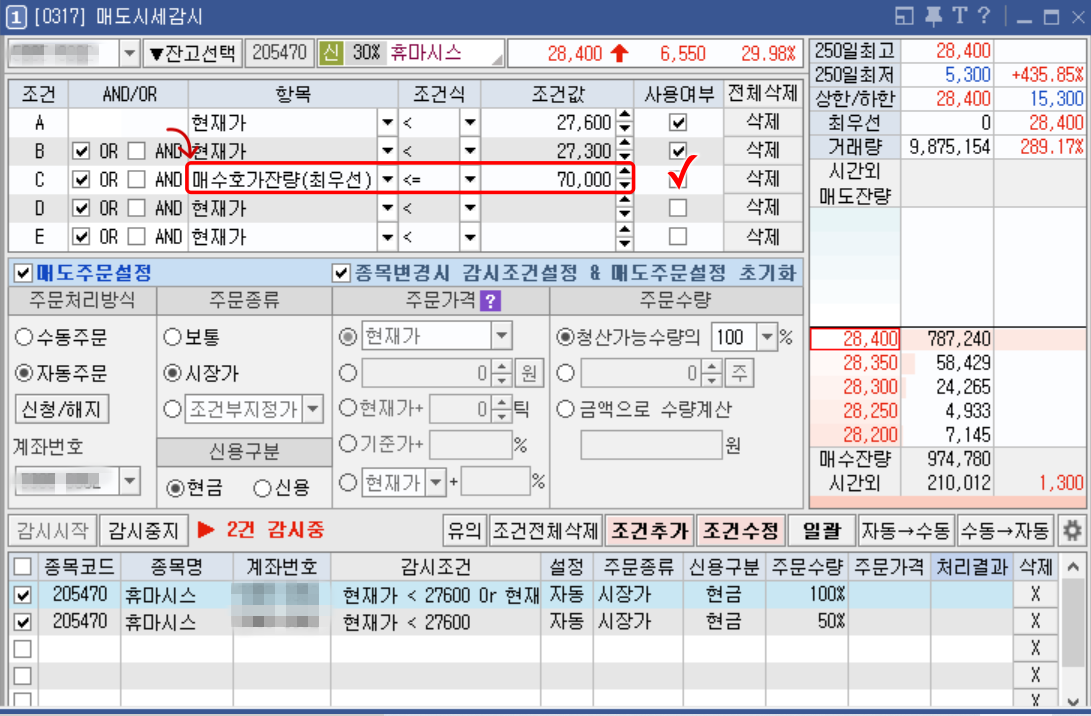Click 감시시작 button

(53, 531)
